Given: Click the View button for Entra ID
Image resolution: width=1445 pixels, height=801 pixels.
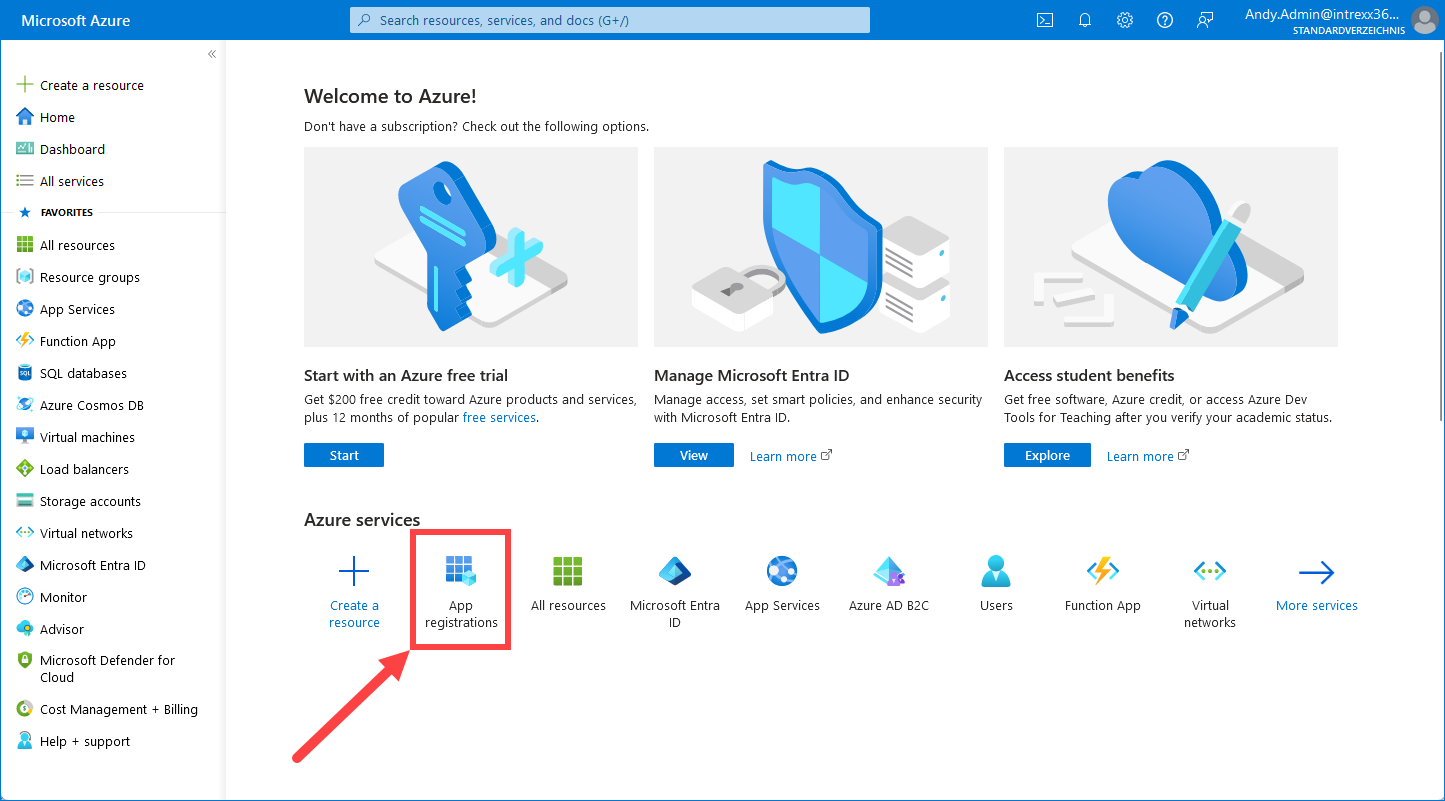Looking at the screenshot, I should [x=694, y=455].
